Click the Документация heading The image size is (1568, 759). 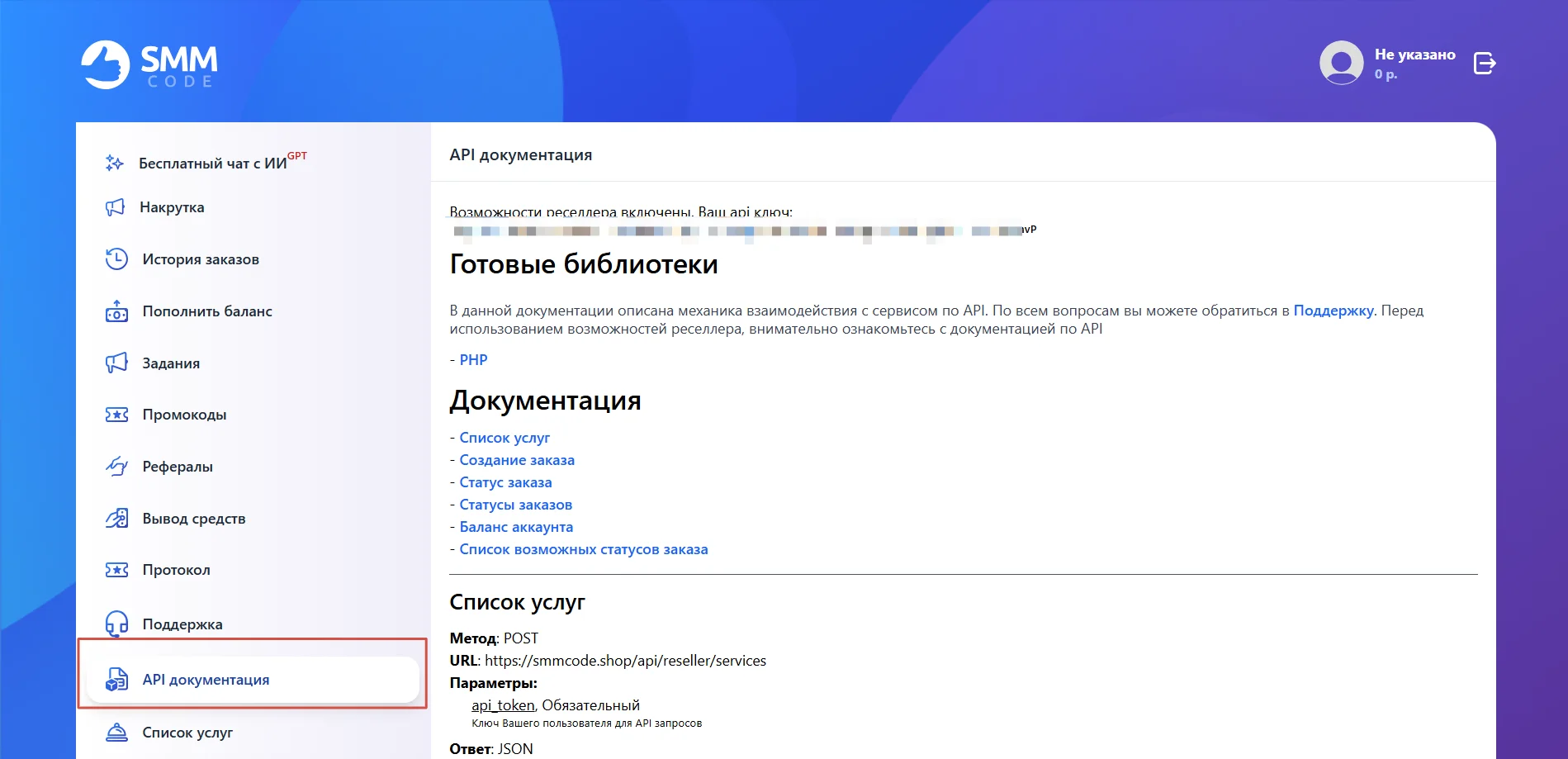545,401
